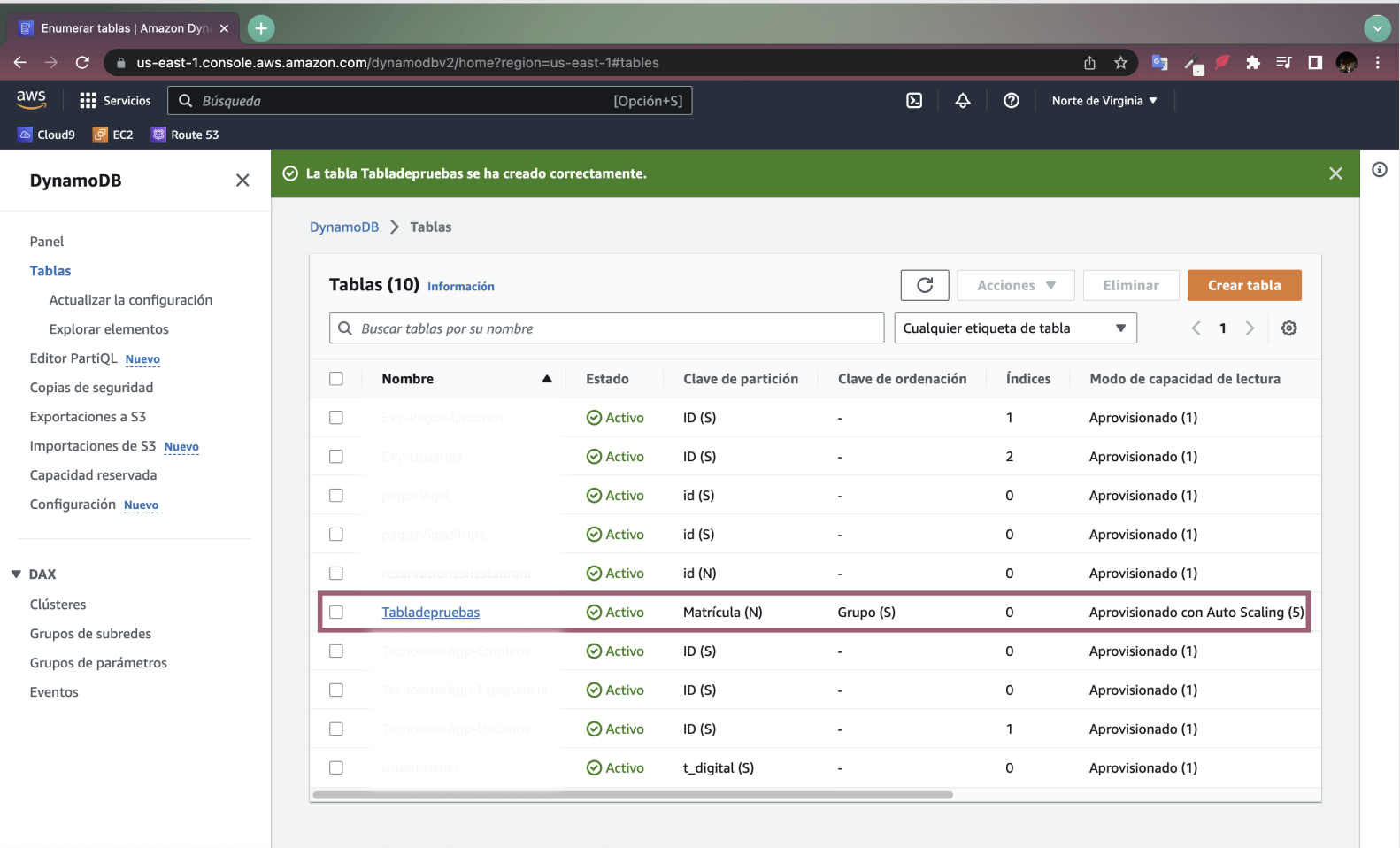The height and width of the screenshot is (848, 1400).
Task: Expand the Acciones dropdown
Action: tap(1016, 285)
